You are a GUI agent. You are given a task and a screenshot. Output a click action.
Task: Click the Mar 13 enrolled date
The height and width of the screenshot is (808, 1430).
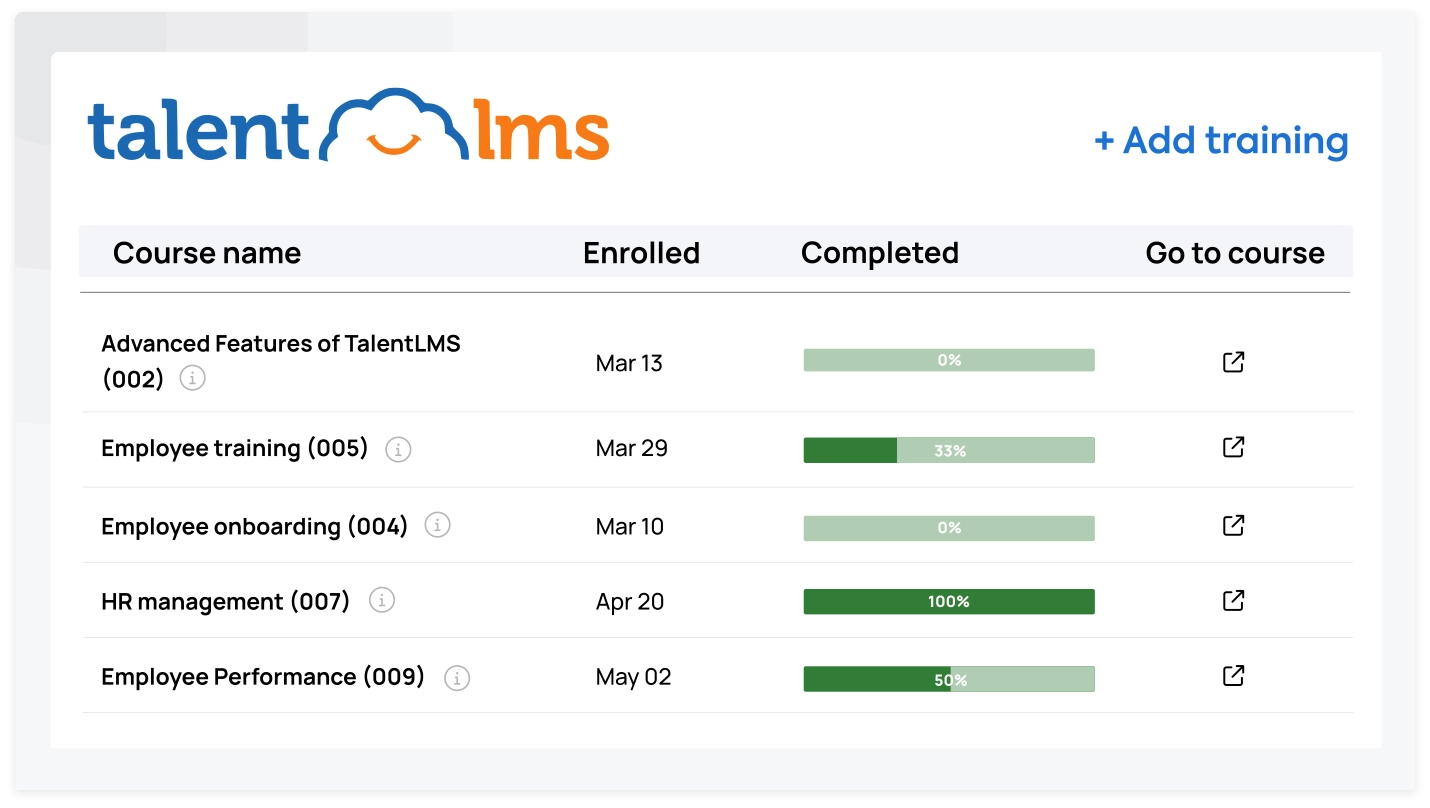pos(629,363)
